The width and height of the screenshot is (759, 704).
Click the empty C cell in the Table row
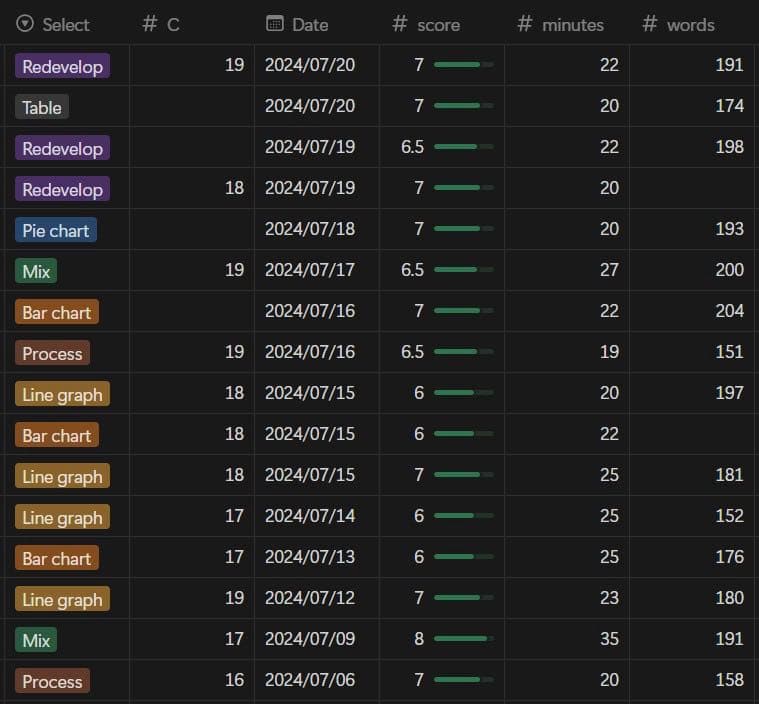pyautogui.click(x=192, y=106)
